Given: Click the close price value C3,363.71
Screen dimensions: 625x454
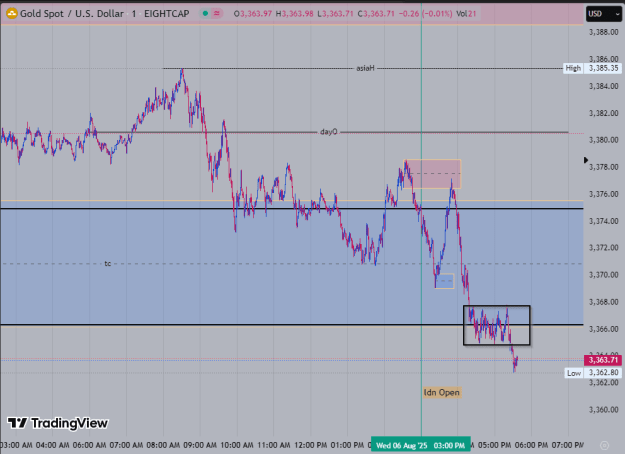Looking at the screenshot, I should pyautogui.click(x=376, y=14).
